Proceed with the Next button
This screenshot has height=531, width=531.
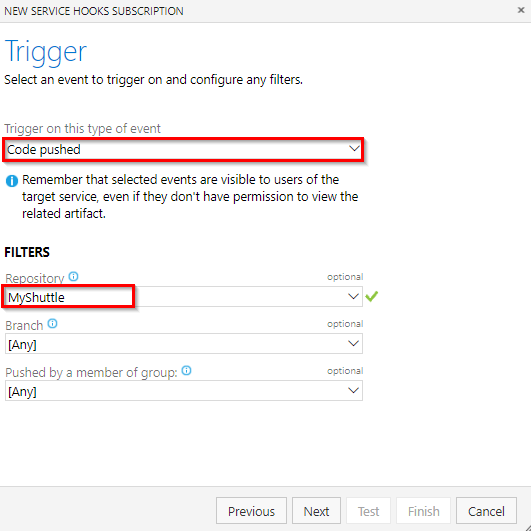(x=316, y=511)
